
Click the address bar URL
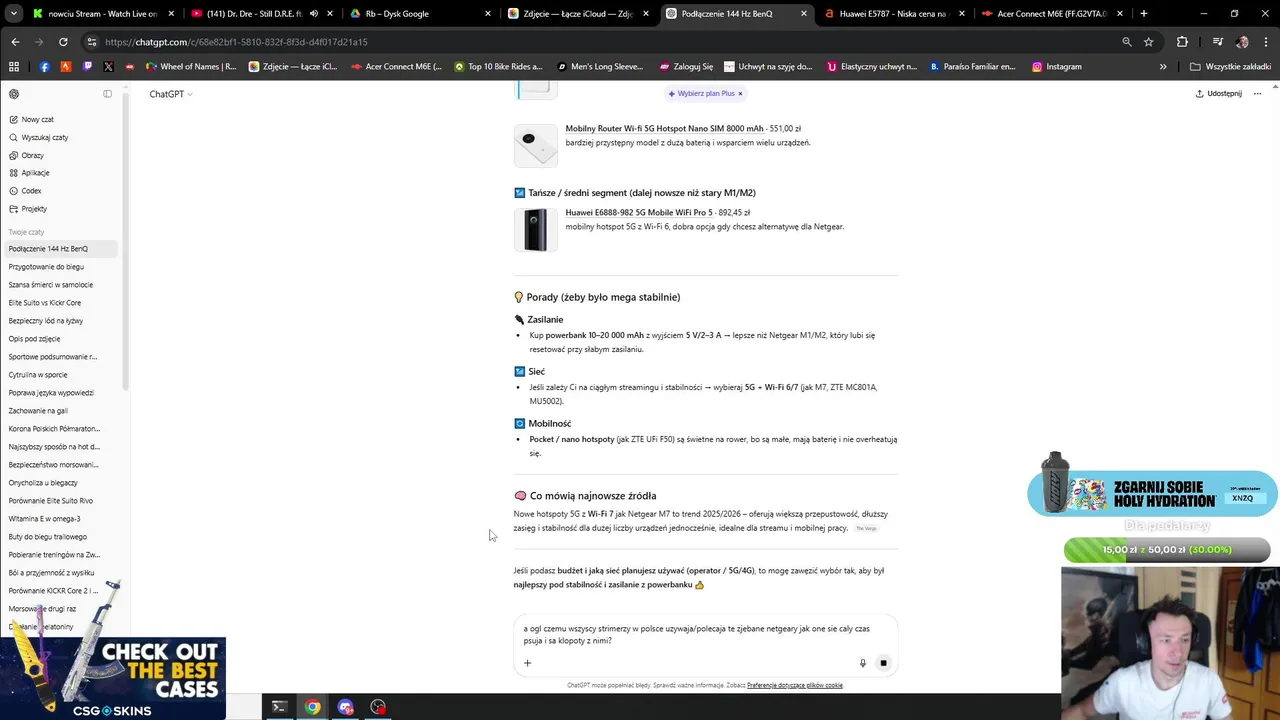pyautogui.click(x=236, y=42)
